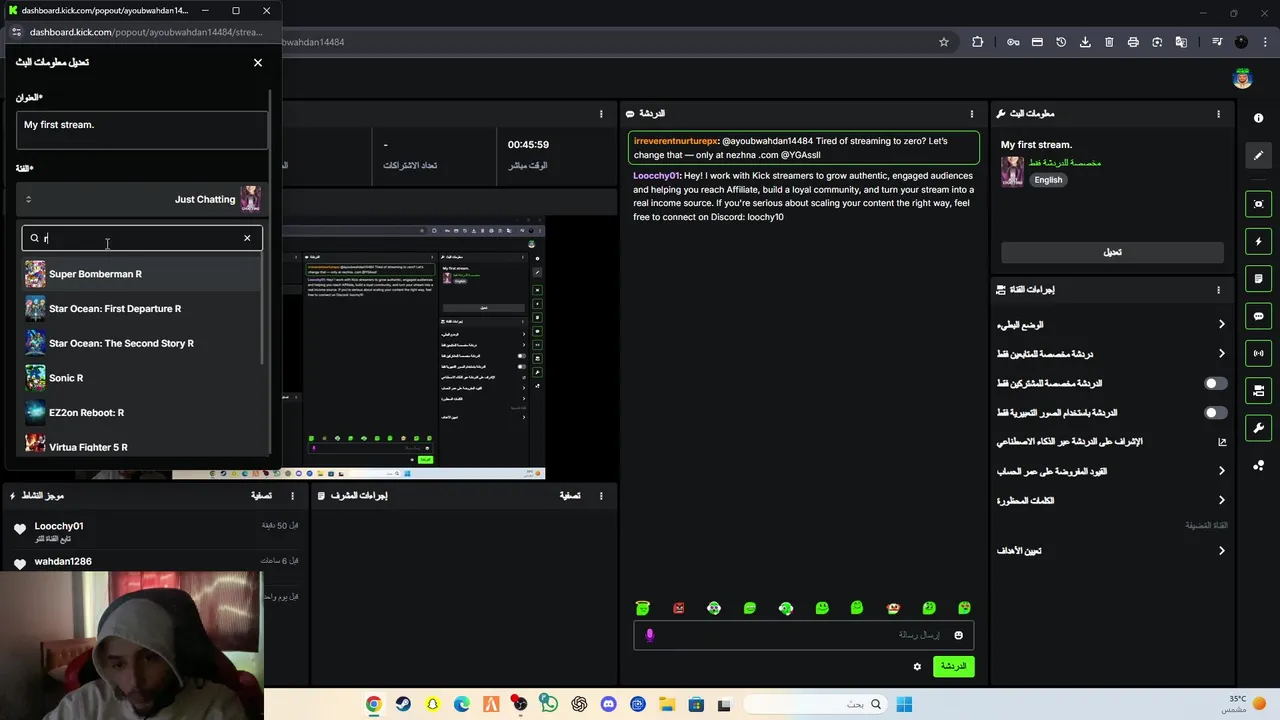Select EZ2on Reboot: R category
The image size is (1280, 720).
click(141, 412)
